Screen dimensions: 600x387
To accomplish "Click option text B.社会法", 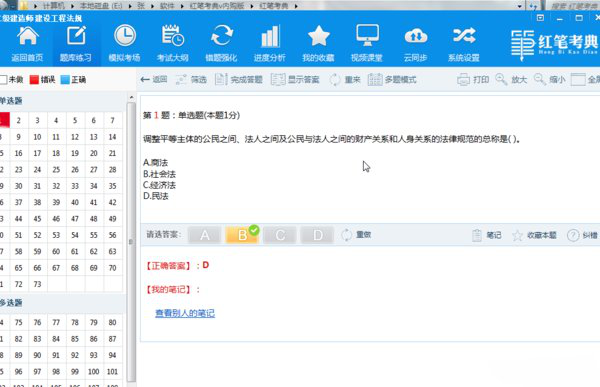I will point(160,174).
